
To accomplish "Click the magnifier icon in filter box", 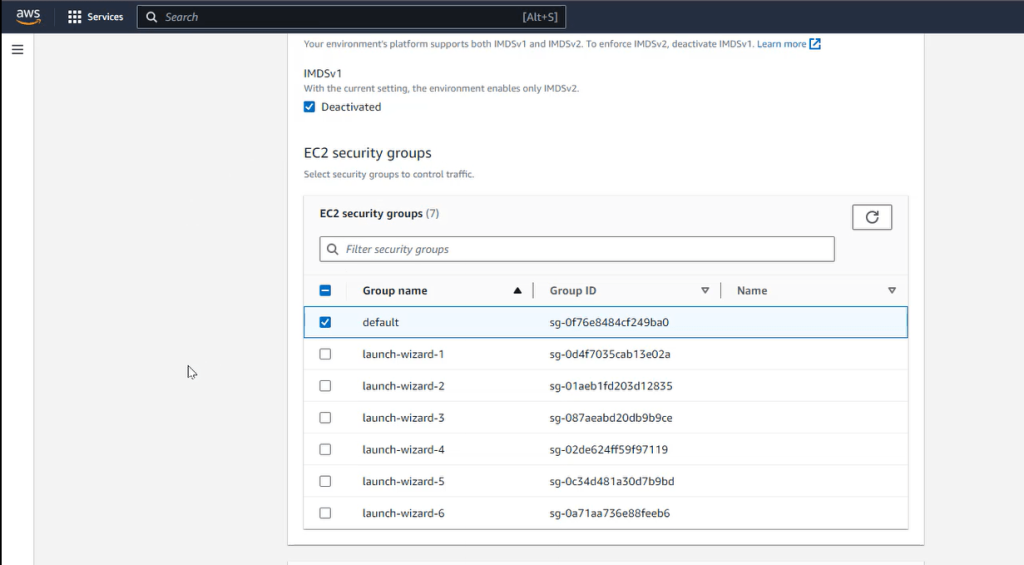I will click(x=333, y=249).
